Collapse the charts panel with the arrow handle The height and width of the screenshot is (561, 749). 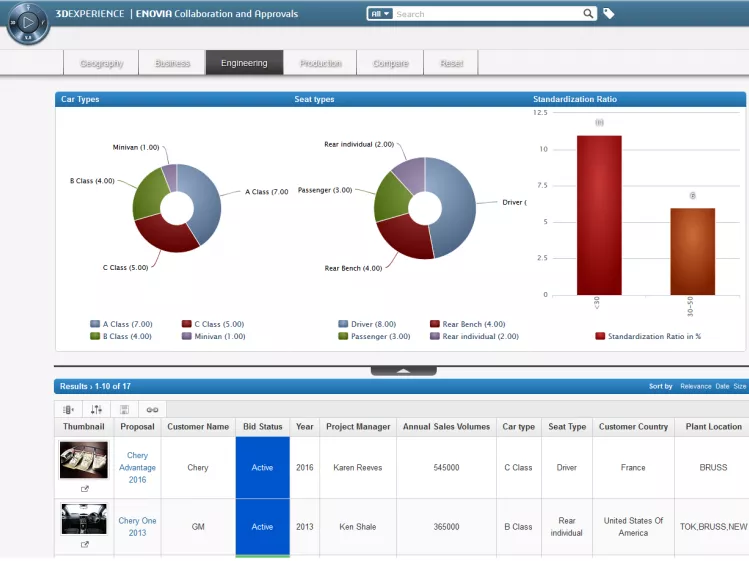pyautogui.click(x=404, y=371)
